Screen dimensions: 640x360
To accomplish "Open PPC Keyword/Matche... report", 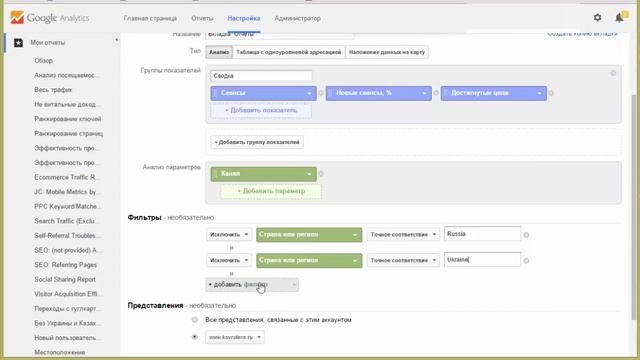I will click(x=68, y=207).
